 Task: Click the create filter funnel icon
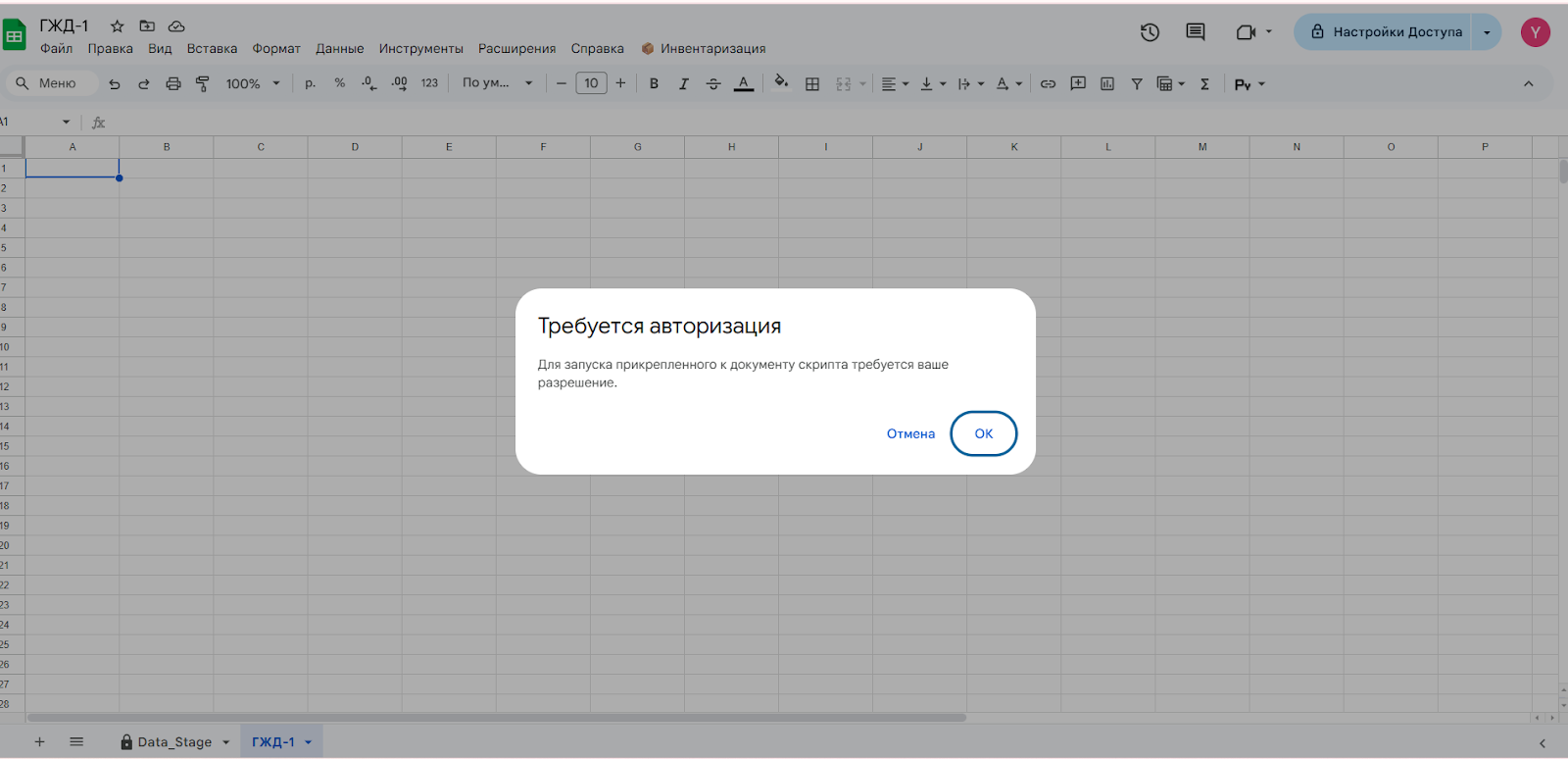(1137, 84)
